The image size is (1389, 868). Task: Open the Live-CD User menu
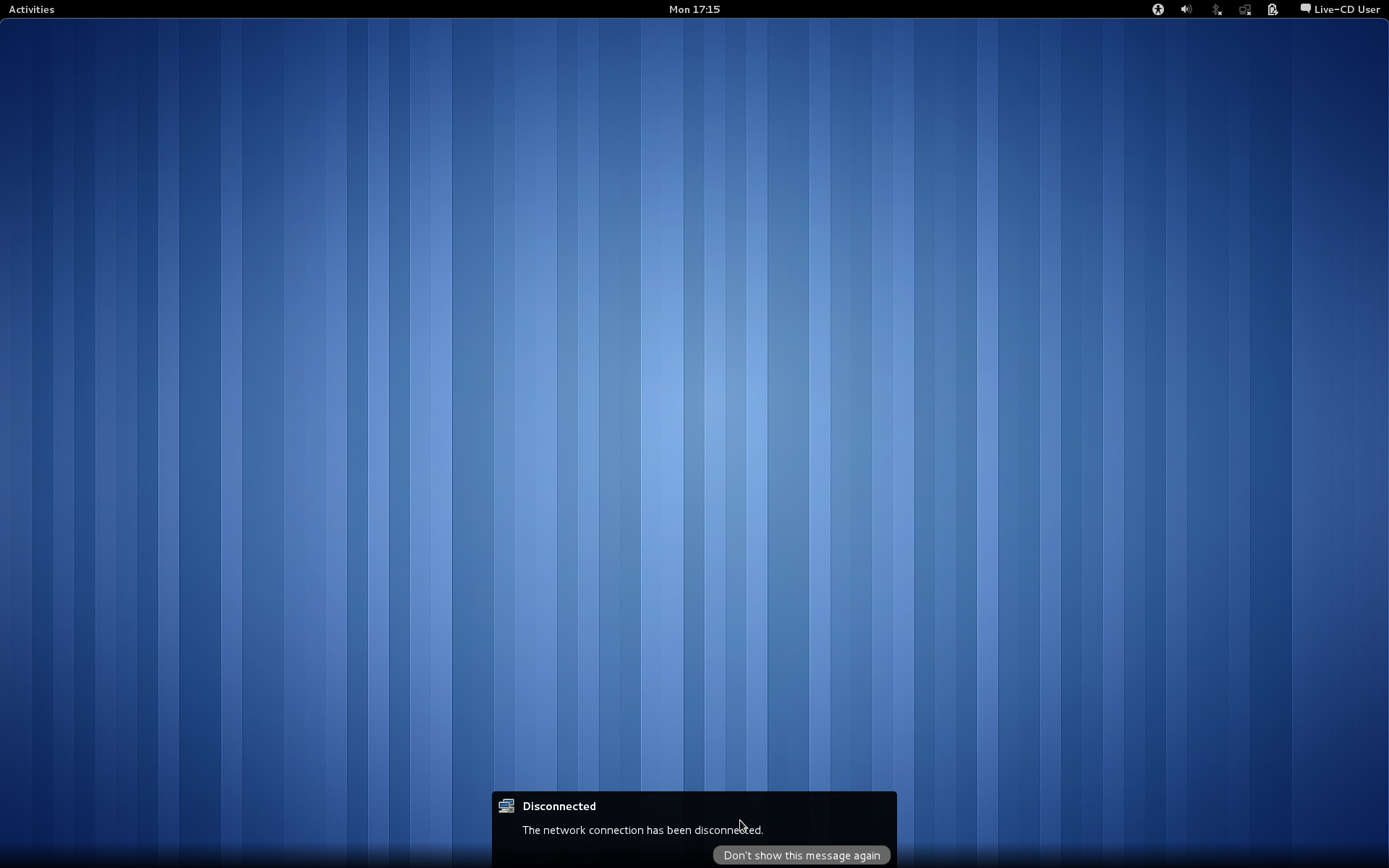point(1340,9)
